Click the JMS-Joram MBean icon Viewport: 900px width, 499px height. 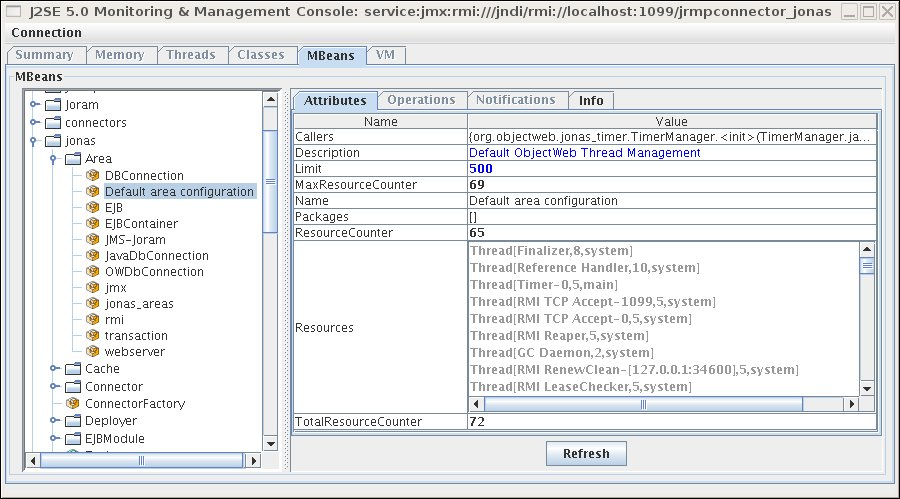click(x=92, y=239)
